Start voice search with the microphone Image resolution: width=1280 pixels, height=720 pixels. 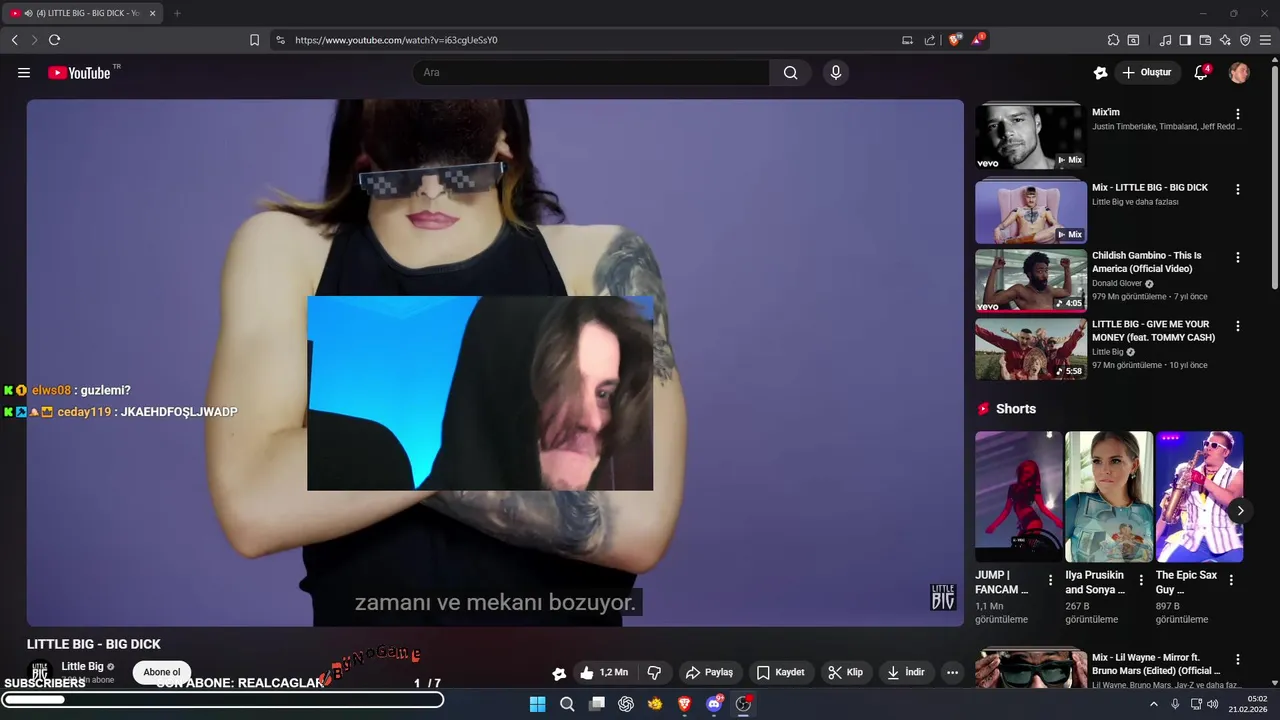coord(836,73)
